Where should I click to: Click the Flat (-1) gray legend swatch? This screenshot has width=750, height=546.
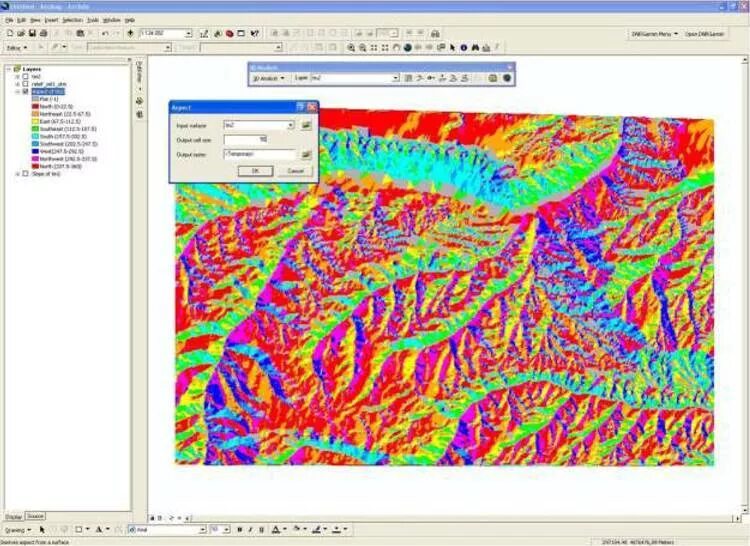35,99
